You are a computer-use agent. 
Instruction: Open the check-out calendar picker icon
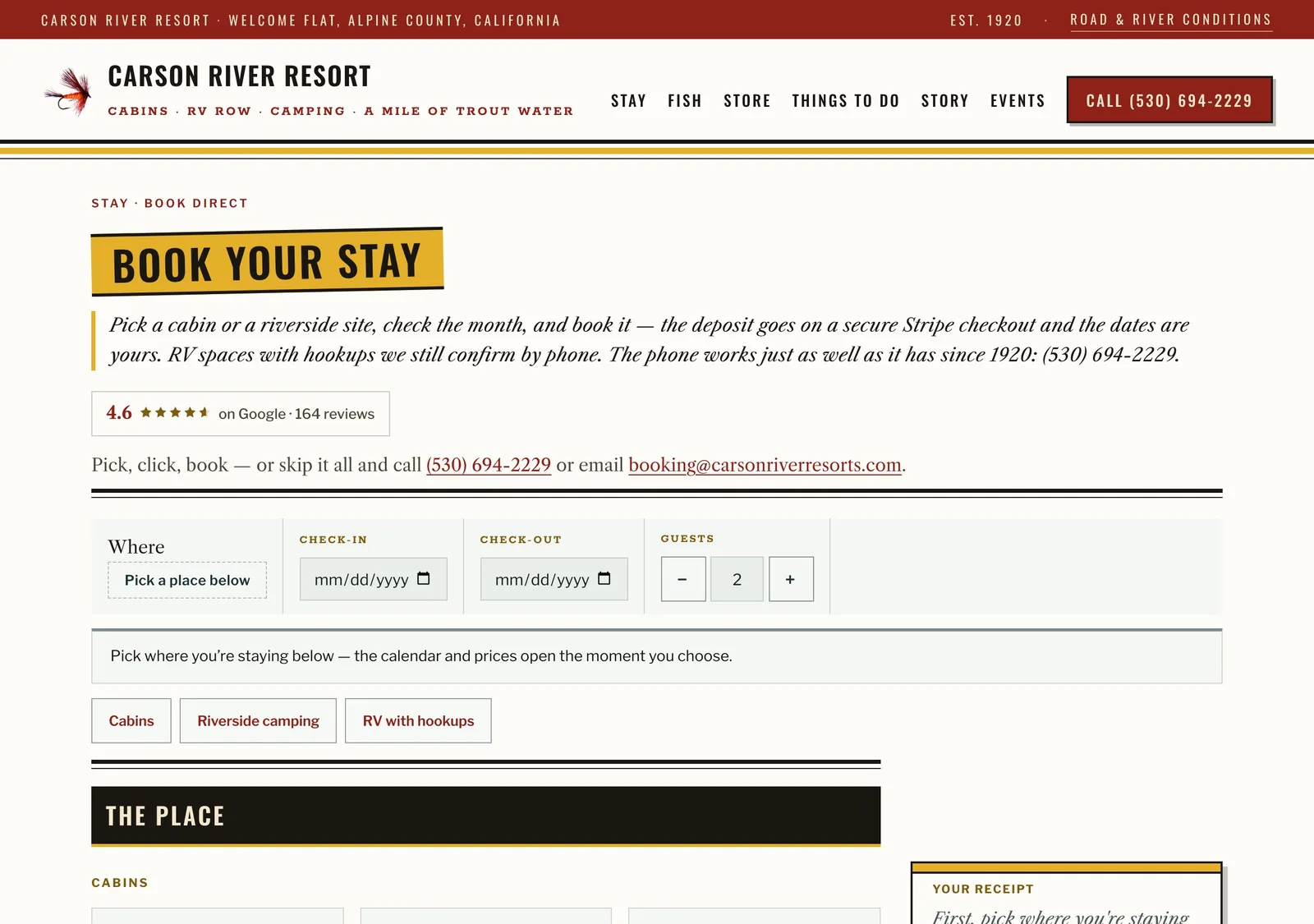(604, 578)
